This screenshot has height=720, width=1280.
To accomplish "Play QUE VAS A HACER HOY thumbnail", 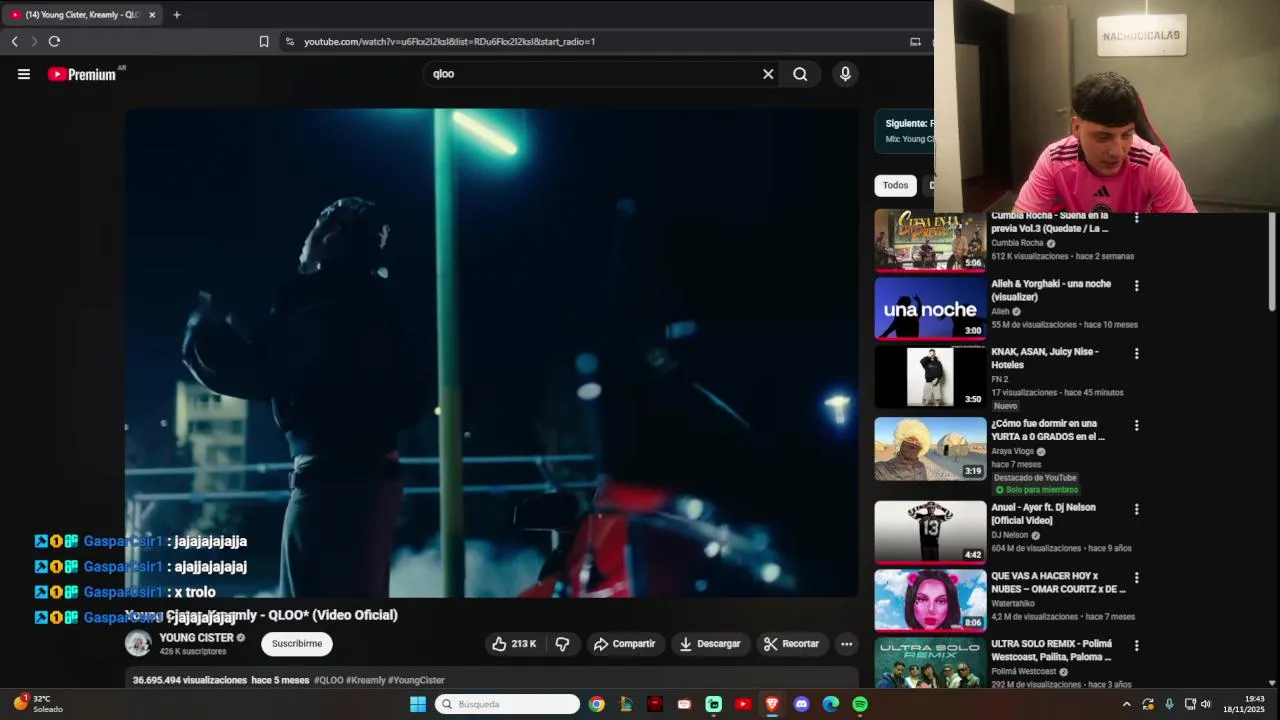I will coord(930,601).
